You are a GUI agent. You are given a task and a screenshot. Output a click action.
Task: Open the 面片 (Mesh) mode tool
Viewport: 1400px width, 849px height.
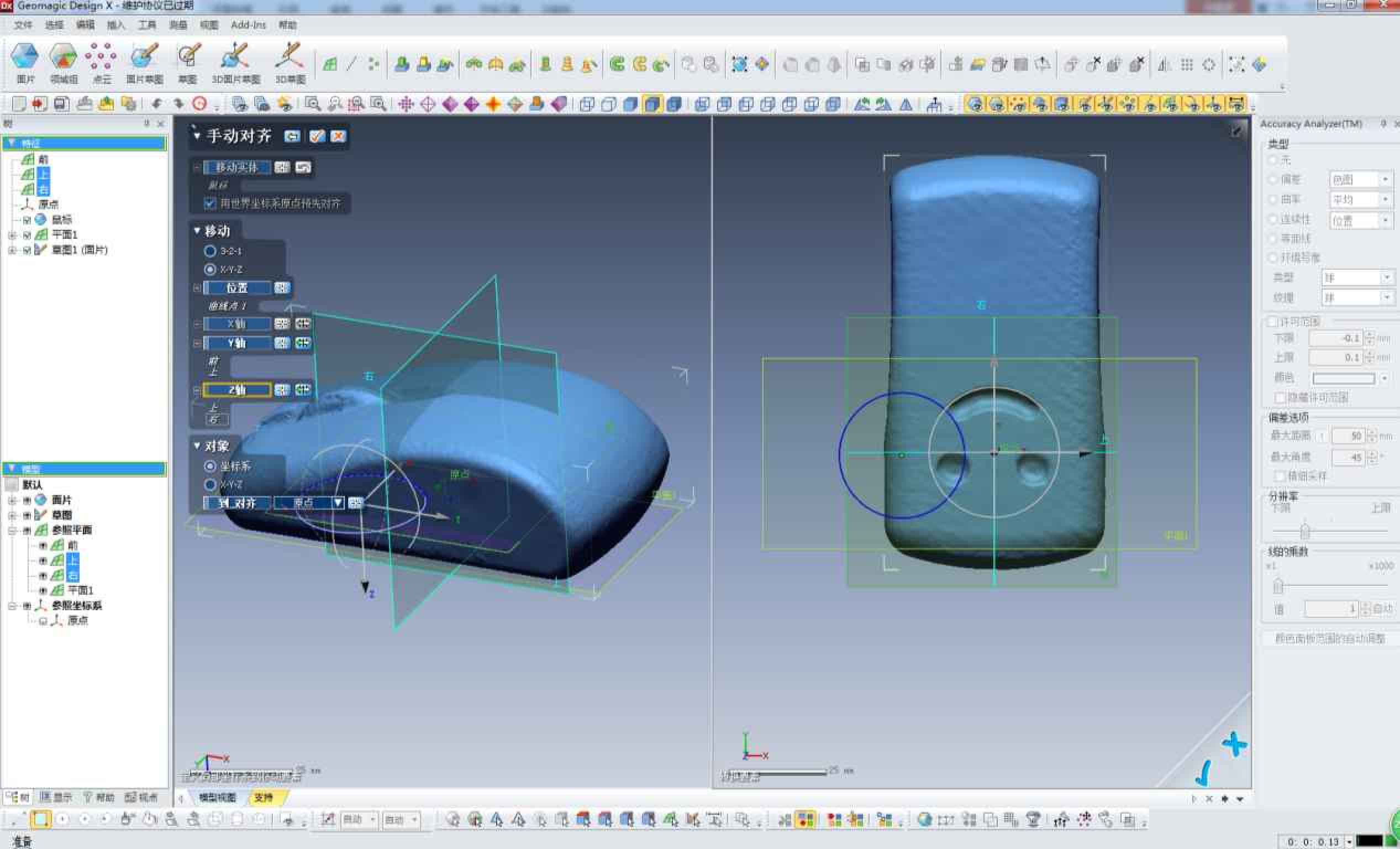tap(25, 62)
